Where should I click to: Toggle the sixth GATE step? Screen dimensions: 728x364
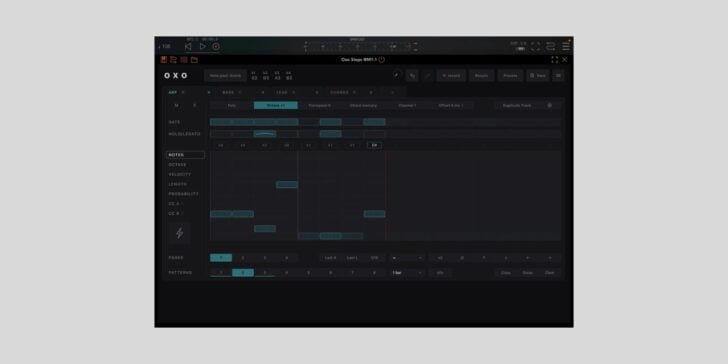point(331,122)
